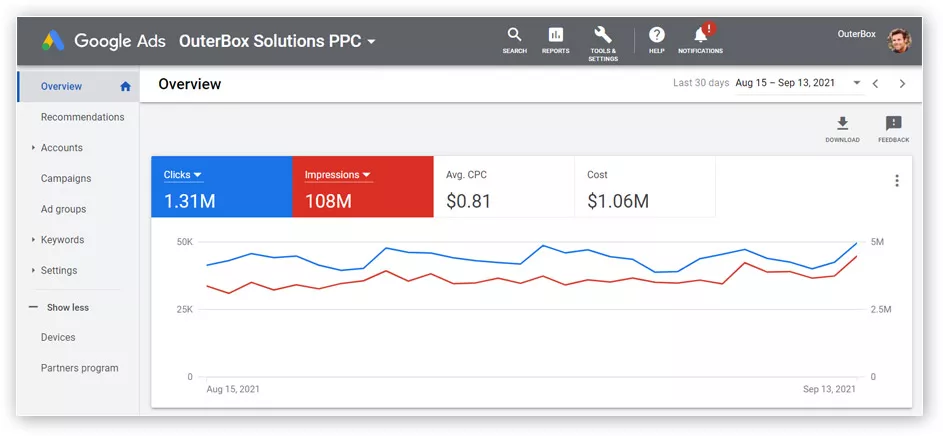943x436 pixels.
Task: Open the Notifications bell icon
Action: 700,36
